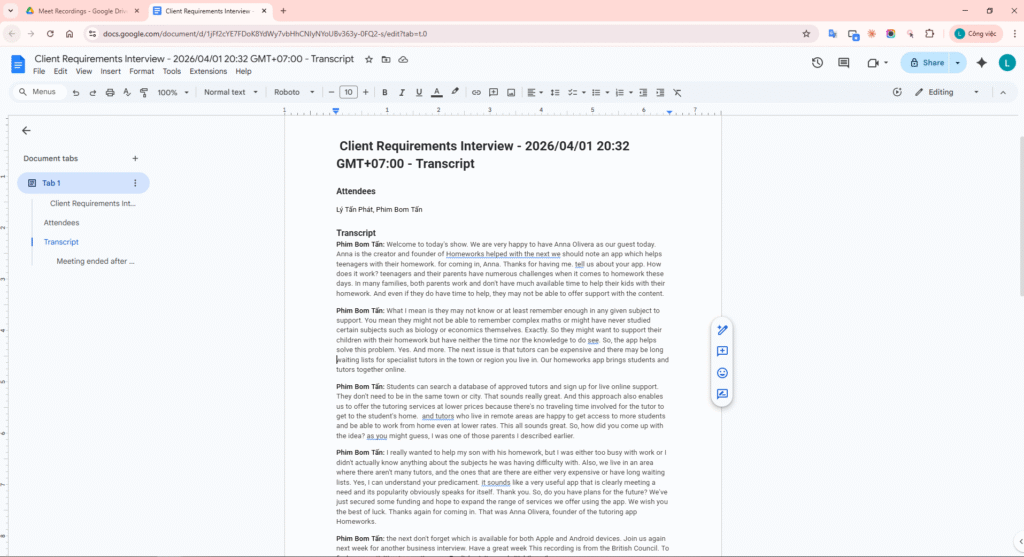Expand the Normal text style dropdown
Viewport: 1024px width, 557px height.
point(230,92)
